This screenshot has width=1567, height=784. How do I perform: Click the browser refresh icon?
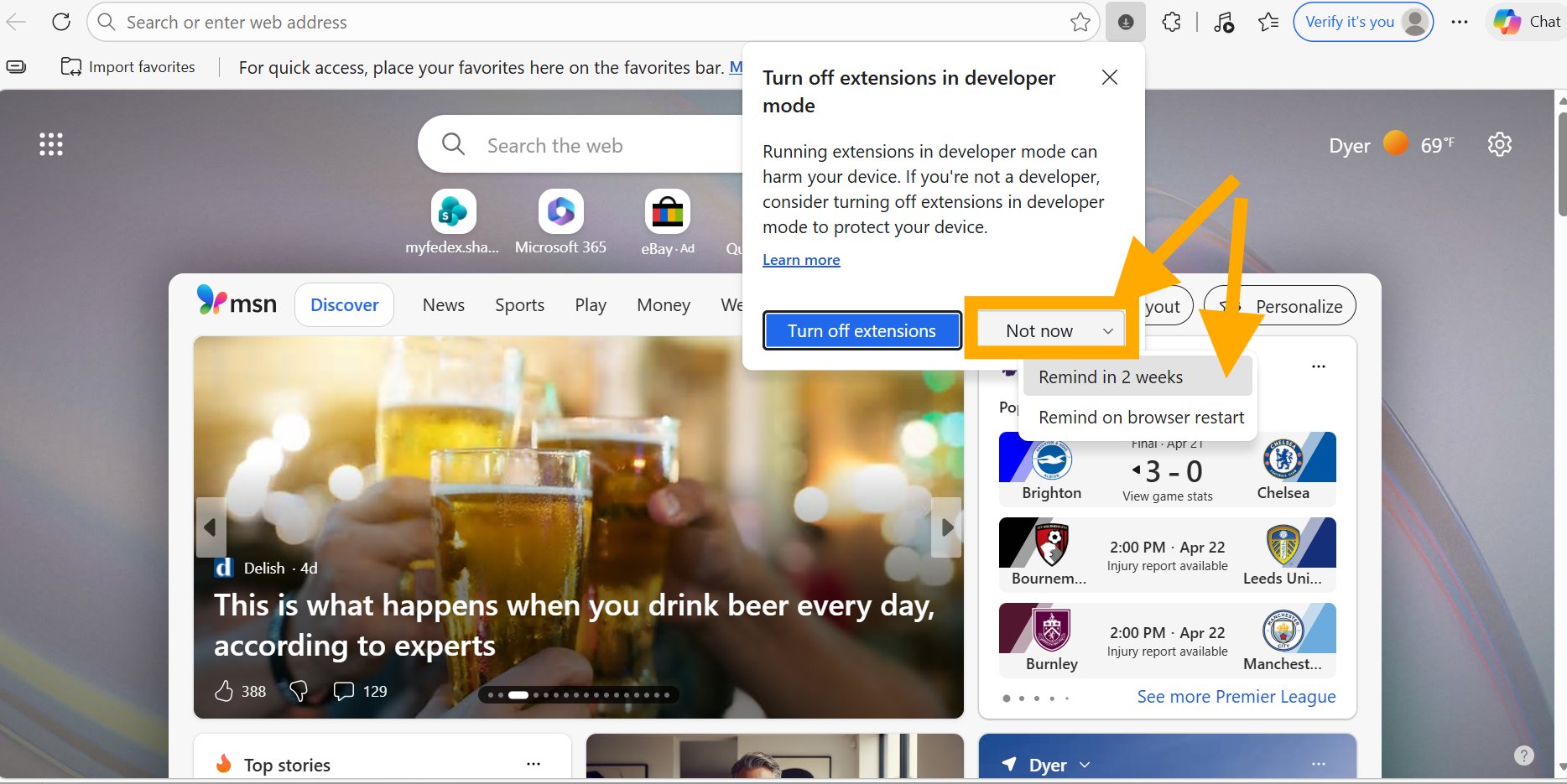click(x=61, y=22)
